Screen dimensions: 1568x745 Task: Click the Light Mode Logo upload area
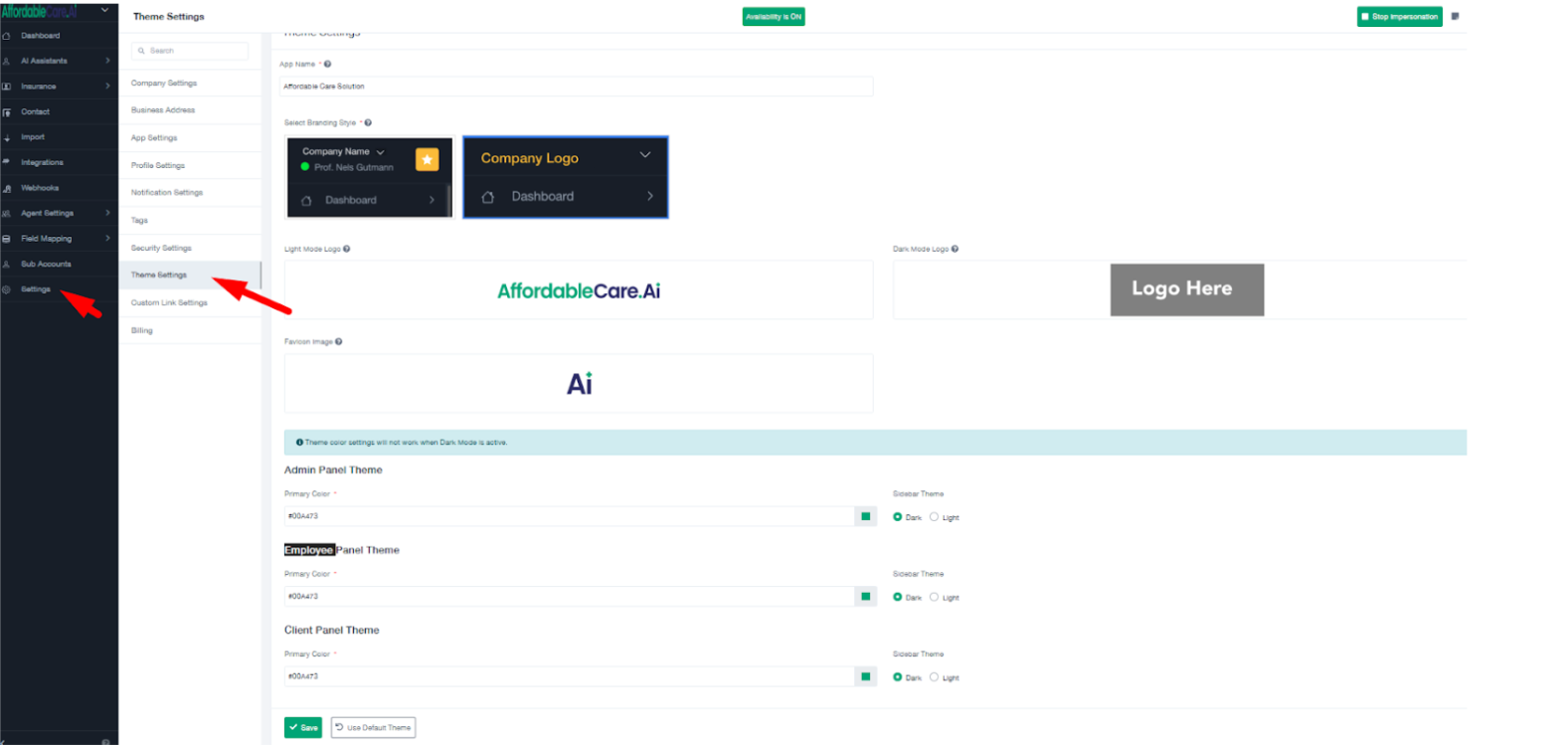pos(579,290)
